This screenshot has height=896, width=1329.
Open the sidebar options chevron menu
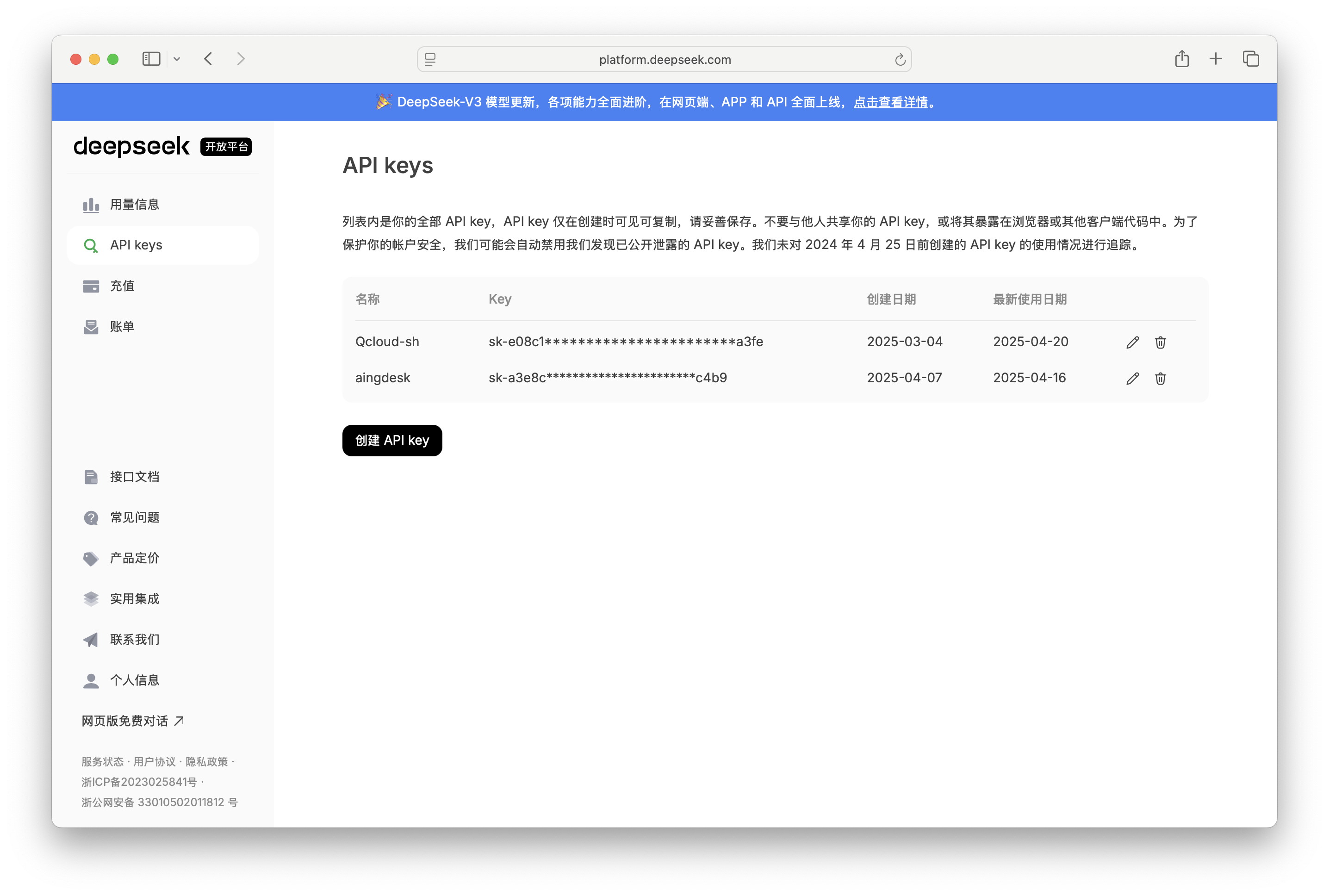click(x=177, y=59)
